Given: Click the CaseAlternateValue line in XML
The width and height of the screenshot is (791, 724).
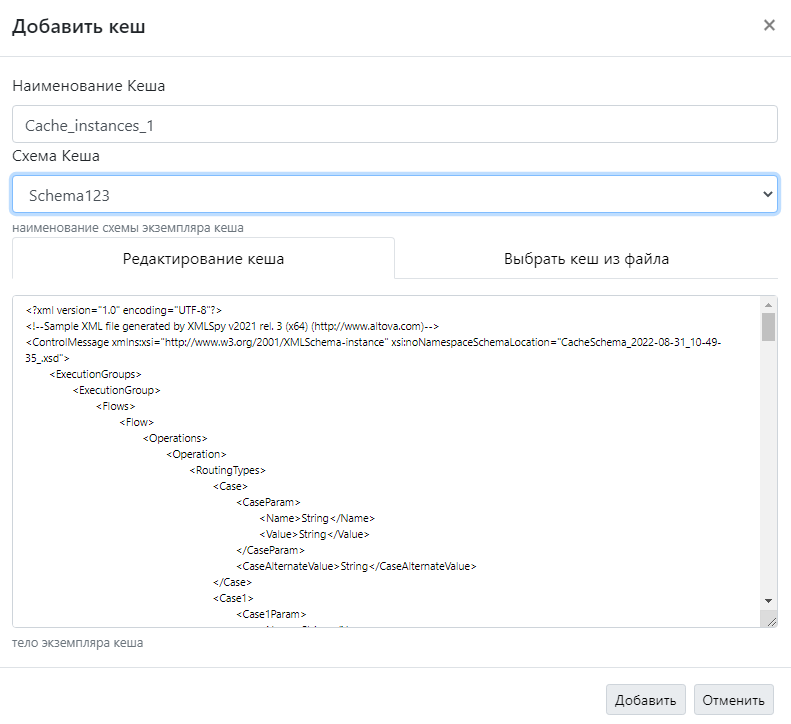Looking at the screenshot, I should pyautogui.click(x=355, y=566).
